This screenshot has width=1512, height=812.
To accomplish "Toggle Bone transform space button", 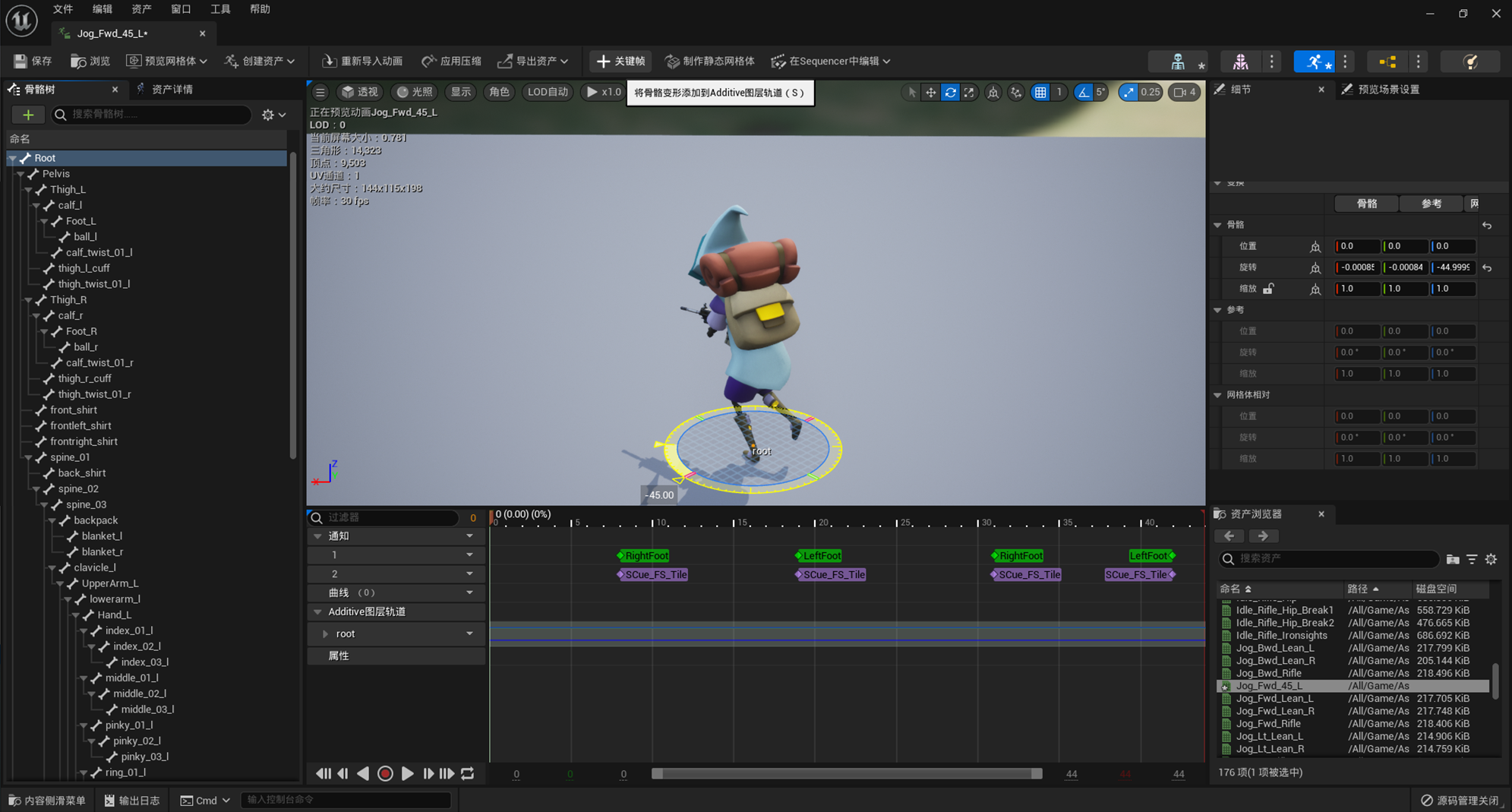I will point(1366,204).
